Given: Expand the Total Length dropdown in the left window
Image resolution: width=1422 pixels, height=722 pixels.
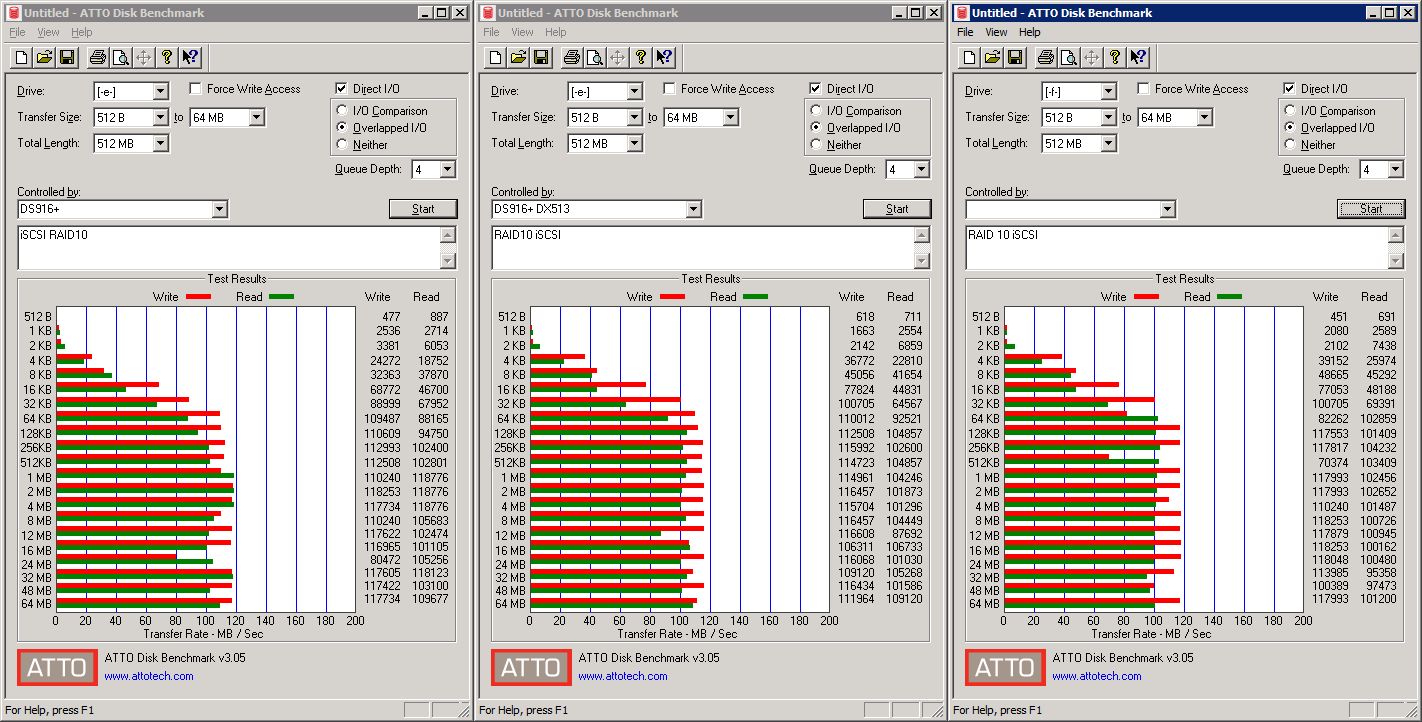Looking at the screenshot, I should coord(160,143).
